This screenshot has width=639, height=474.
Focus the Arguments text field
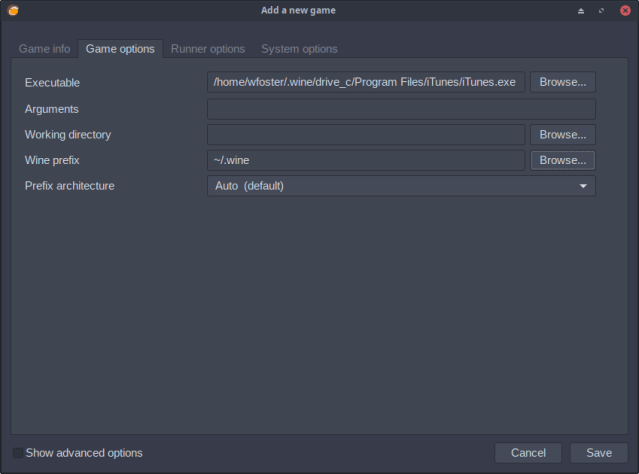400,109
